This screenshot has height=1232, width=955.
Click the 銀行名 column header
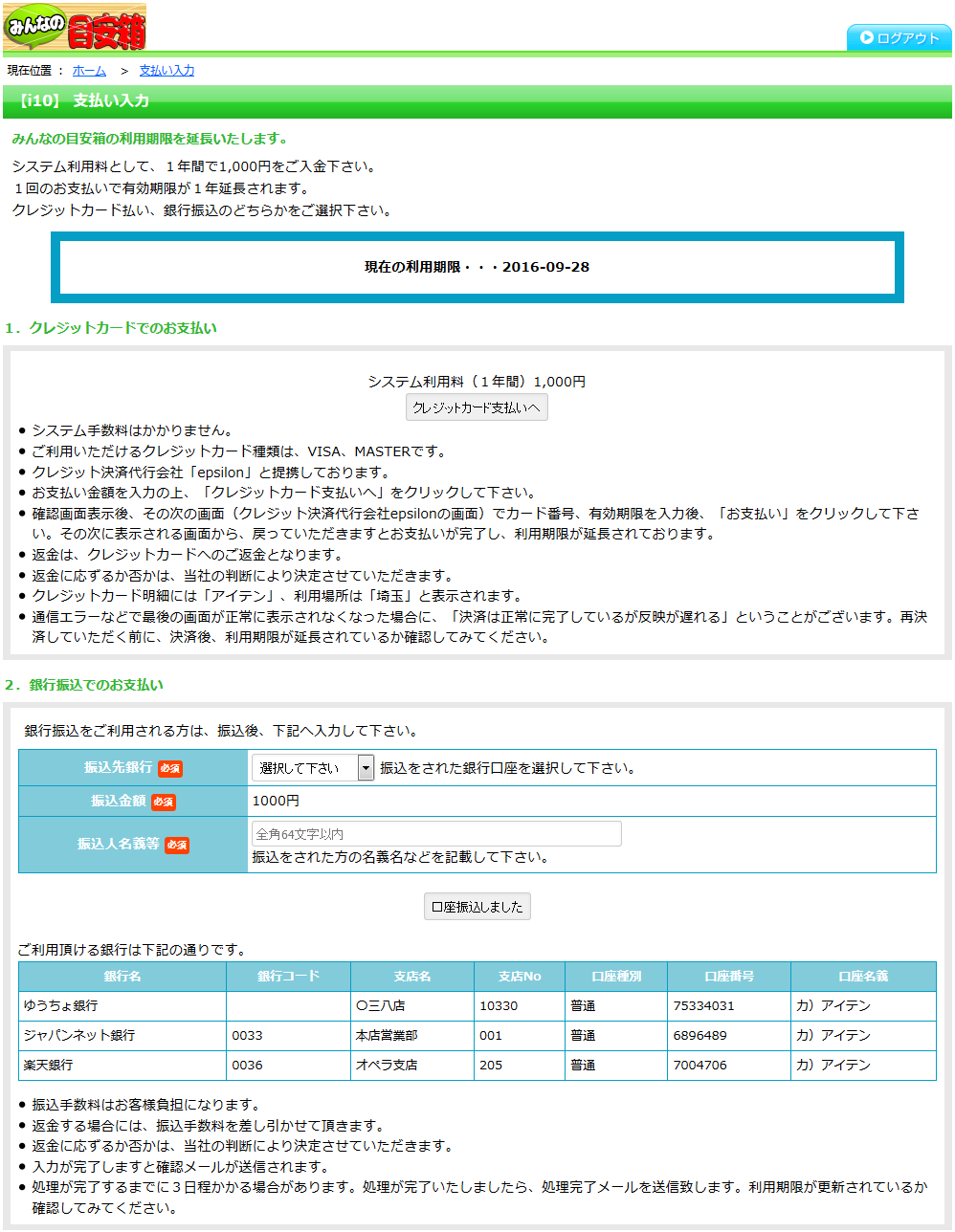click(x=122, y=976)
